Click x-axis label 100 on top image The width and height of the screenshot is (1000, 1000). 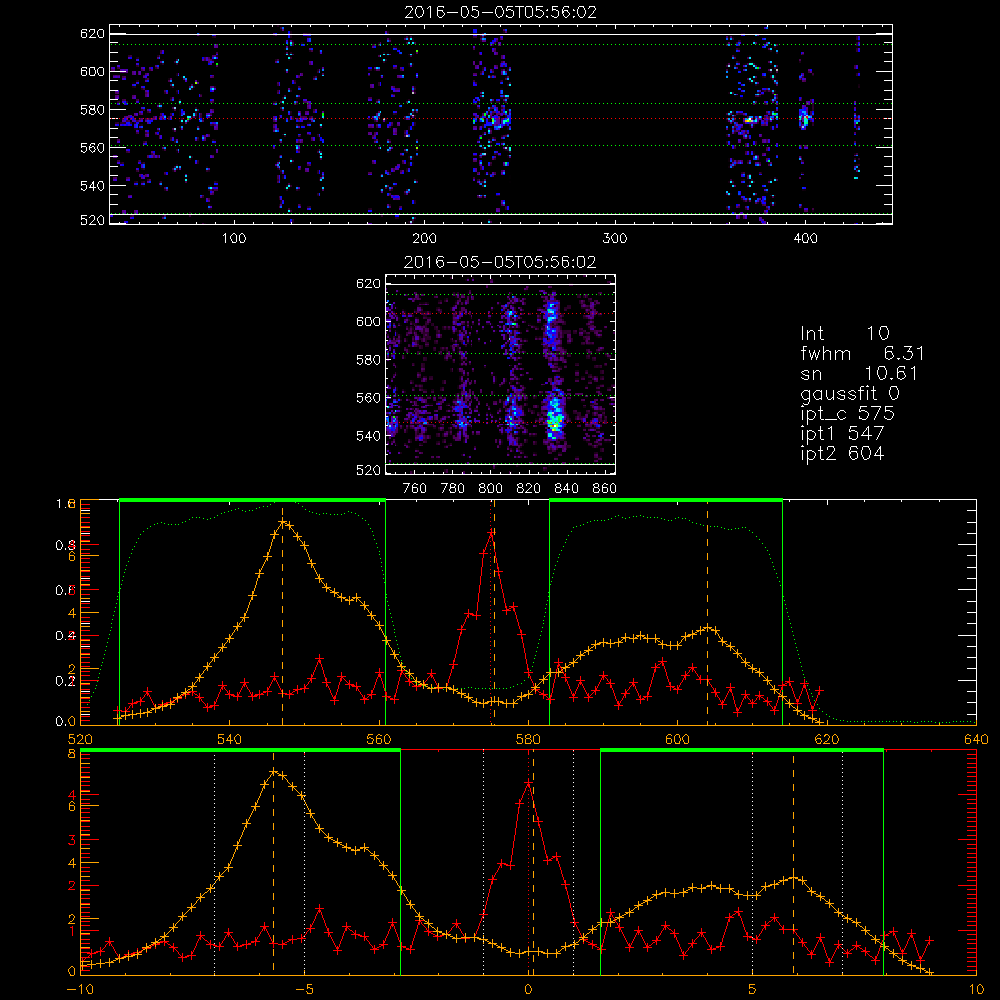tap(233, 239)
